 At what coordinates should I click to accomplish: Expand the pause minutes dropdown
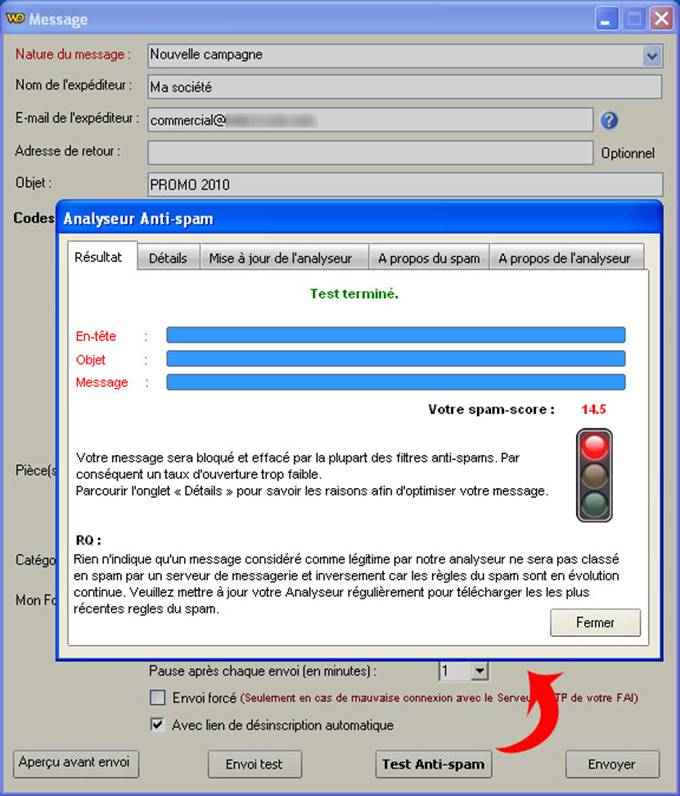tap(478, 672)
